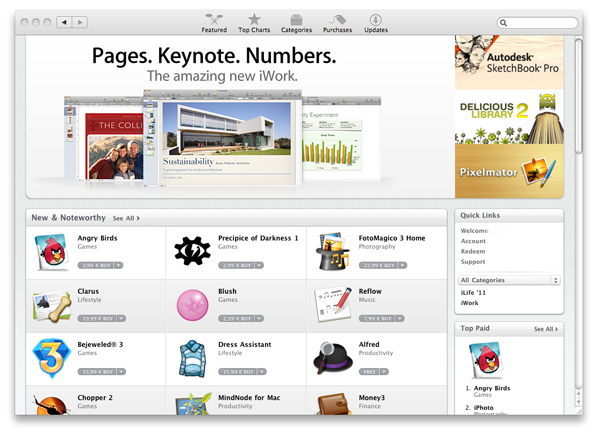600x437 pixels.
Task: Click the MindNode for Mac icon
Action: pyautogui.click(x=193, y=404)
